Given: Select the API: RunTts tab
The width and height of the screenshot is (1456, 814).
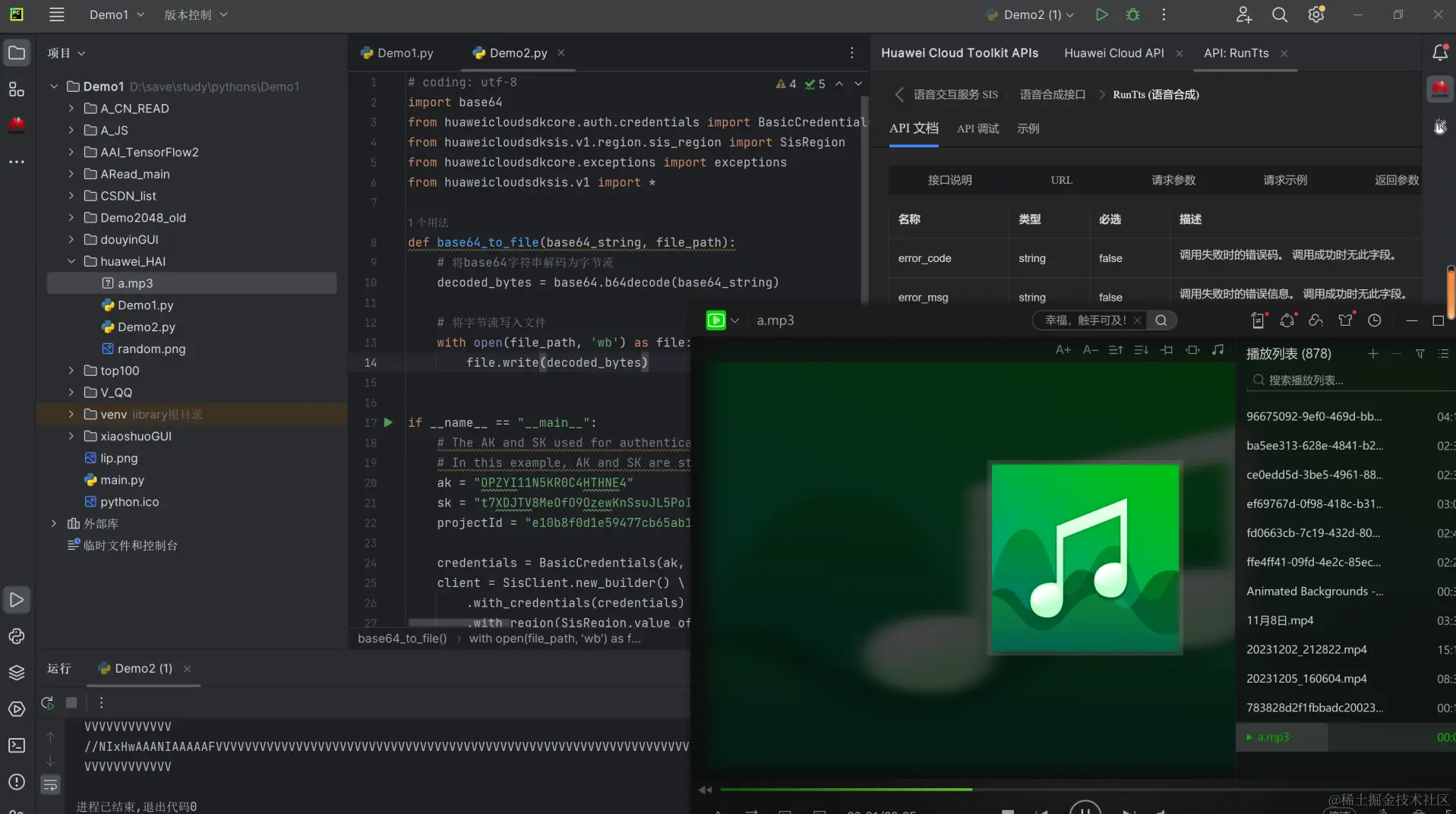Looking at the screenshot, I should [x=1236, y=53].
